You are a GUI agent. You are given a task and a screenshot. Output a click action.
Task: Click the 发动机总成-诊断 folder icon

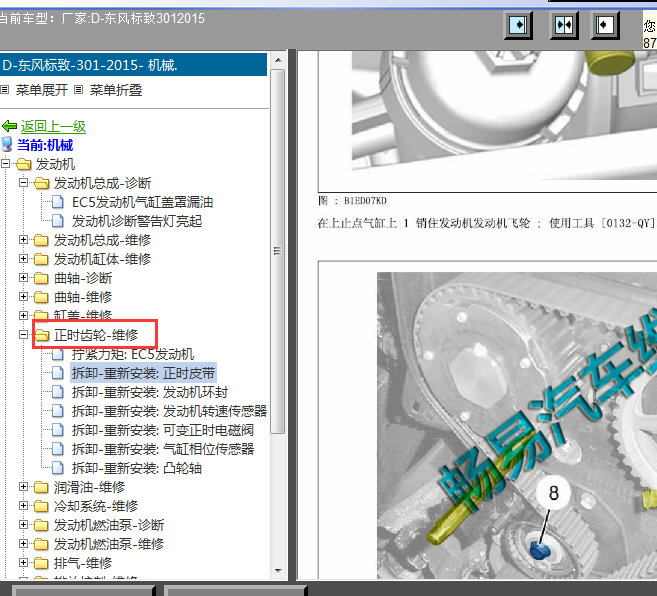point(41,183)
